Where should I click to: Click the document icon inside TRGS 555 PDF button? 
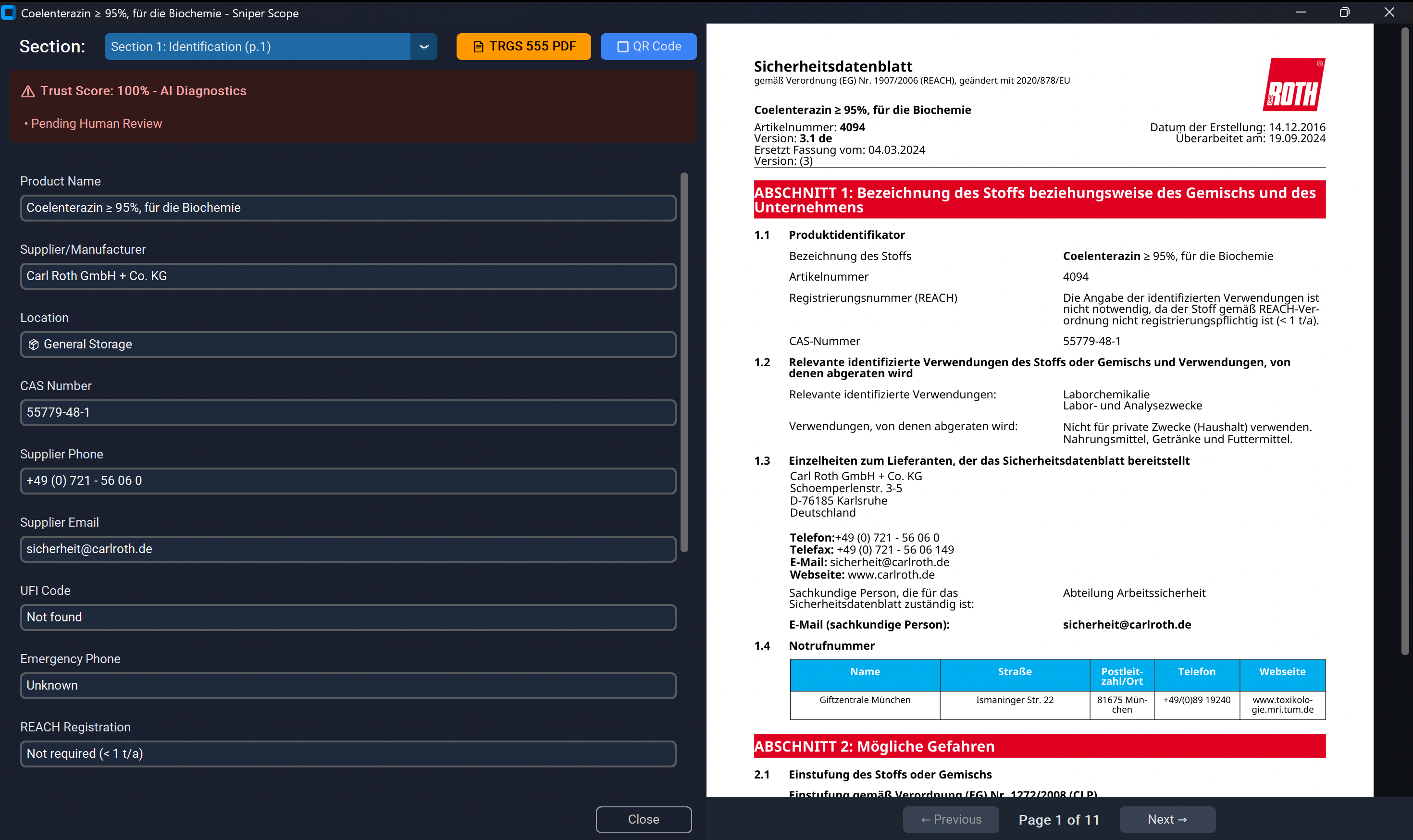(478, 47)
